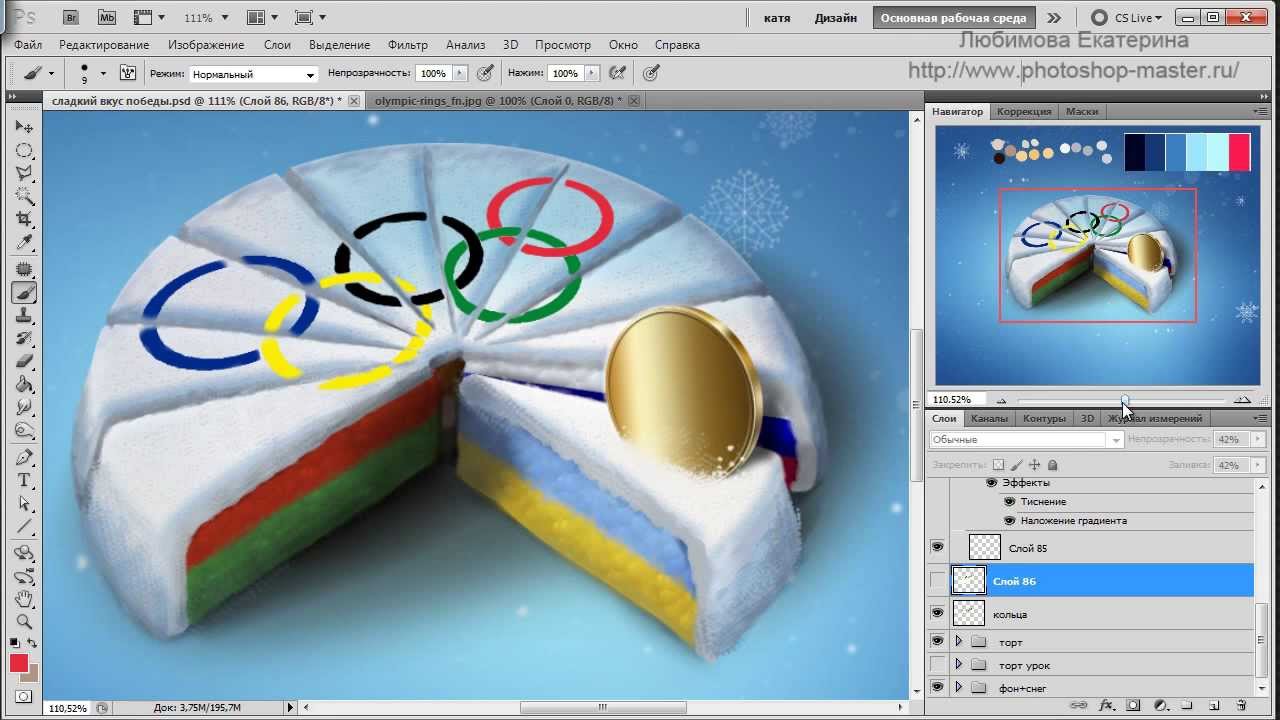Add a layer mask
The image size is (1280, 720).
click(1135, 706)
